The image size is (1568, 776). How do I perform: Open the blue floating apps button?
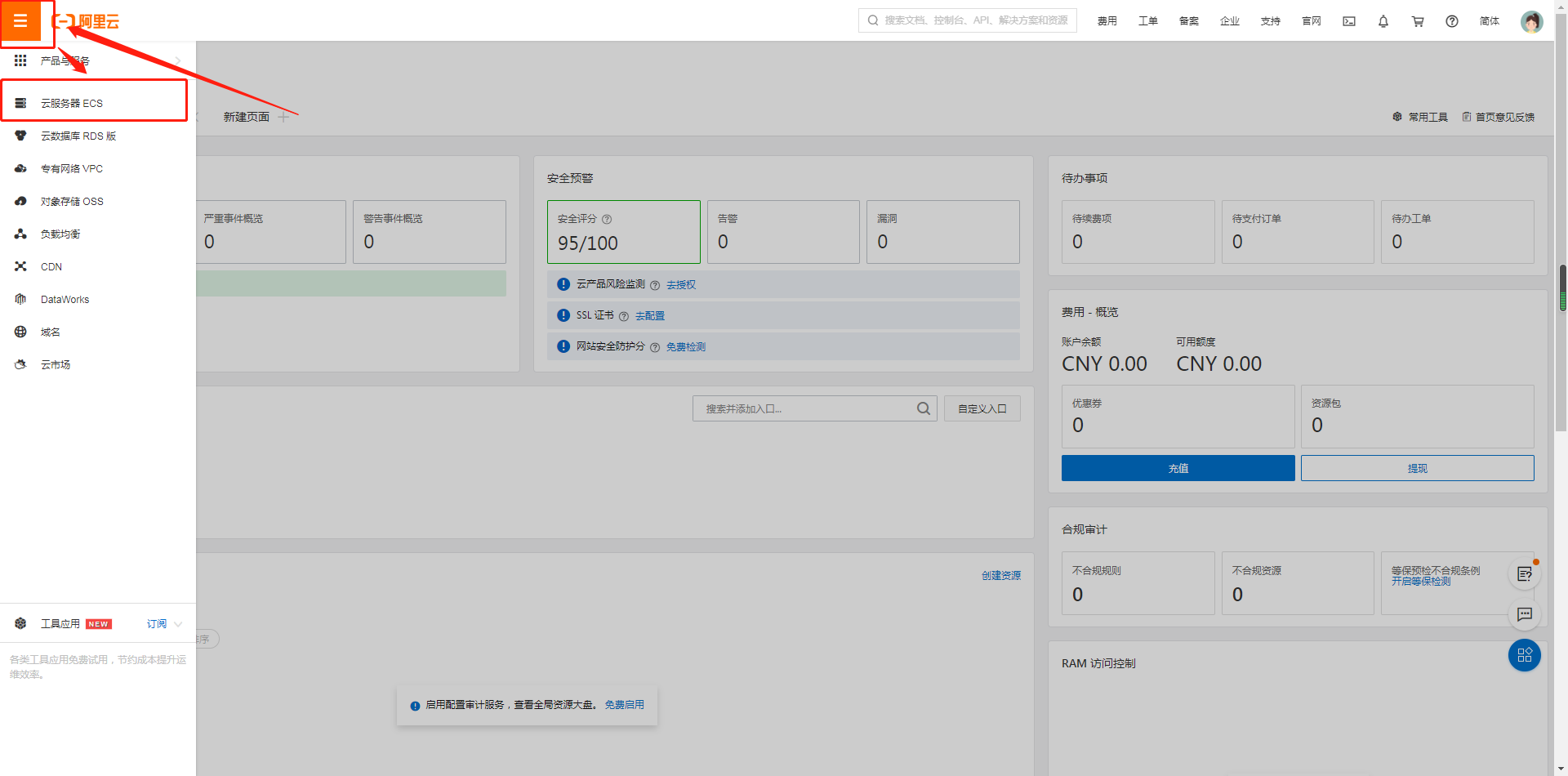click(x=1524, y=655)
